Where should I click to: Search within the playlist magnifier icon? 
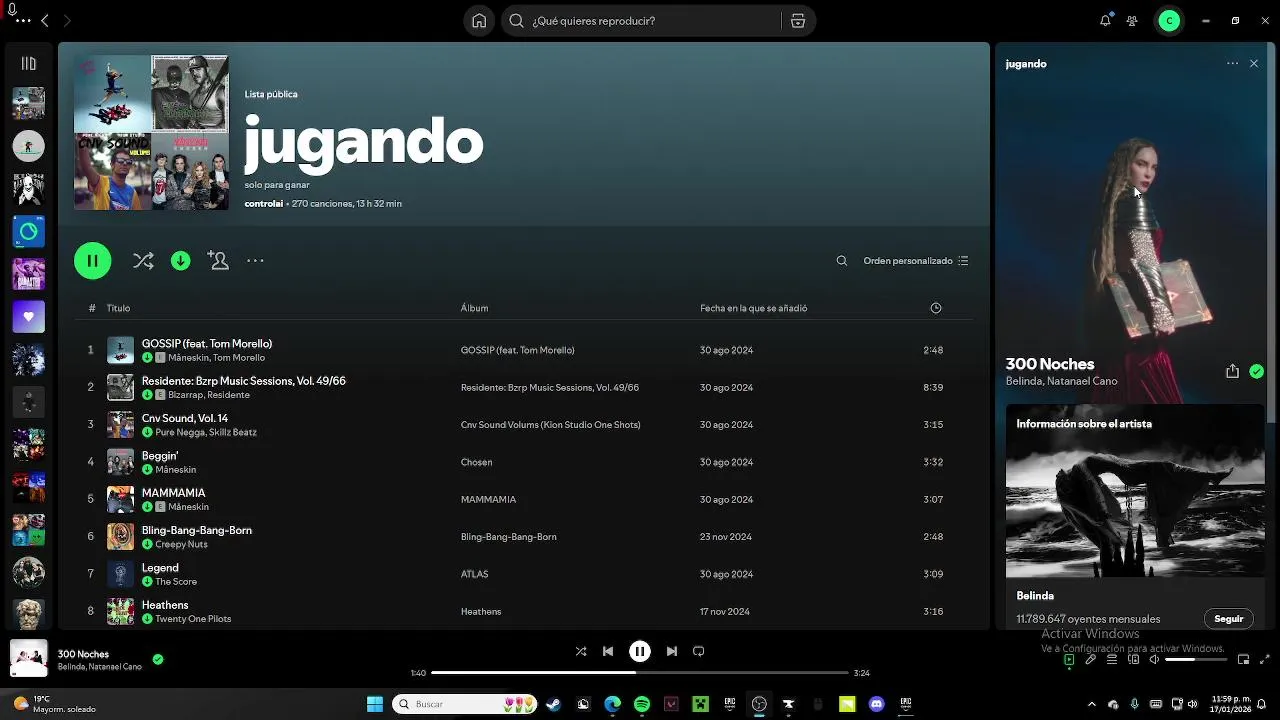click(x=842, y=261)
